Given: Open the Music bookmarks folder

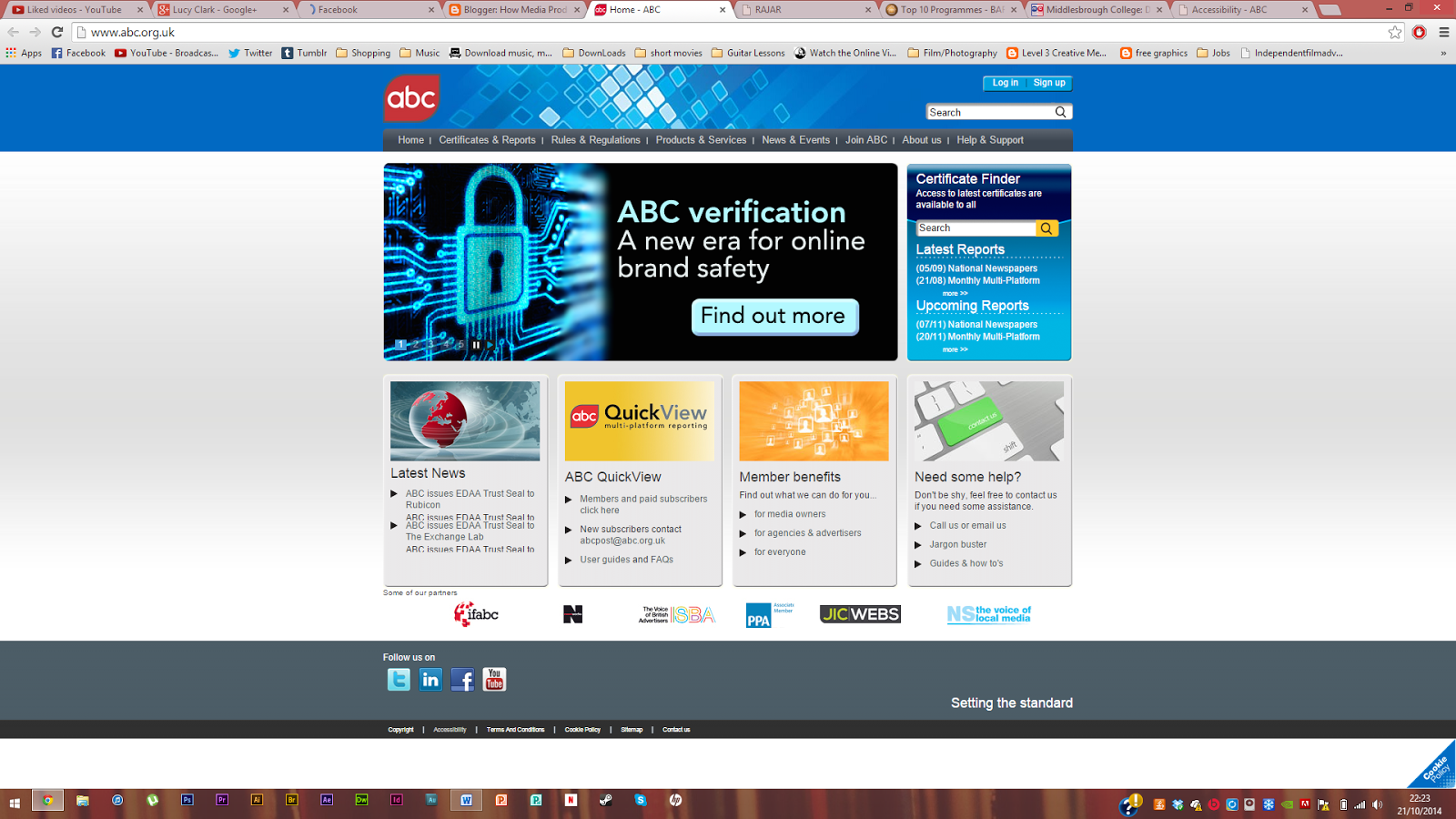Looking at the screenshot, I should point(420,53).
